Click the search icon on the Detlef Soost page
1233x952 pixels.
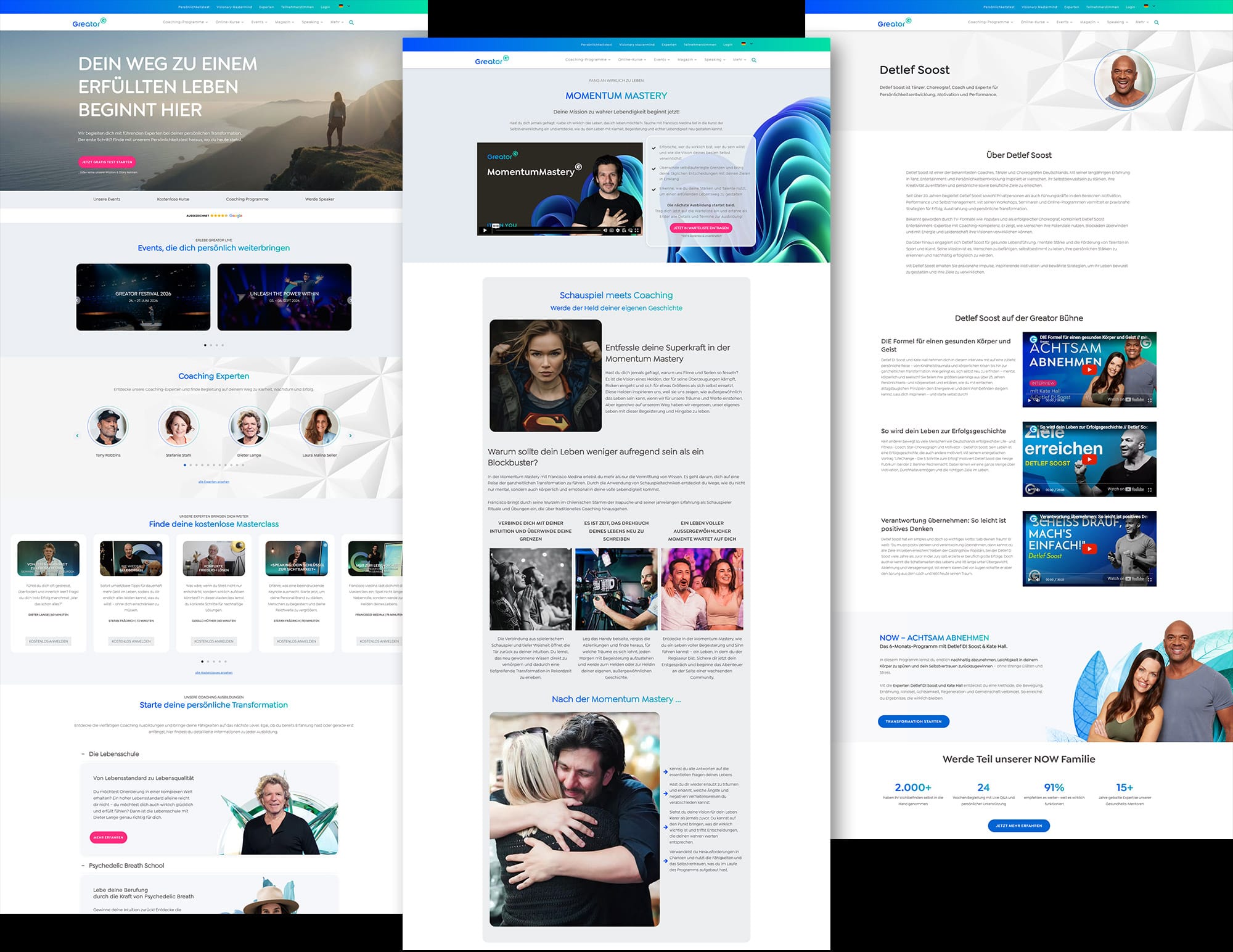point(1157,22)
